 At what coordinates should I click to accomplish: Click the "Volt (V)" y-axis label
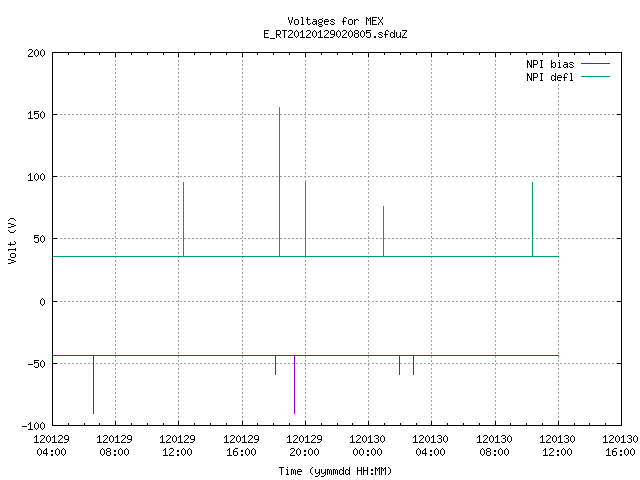(x=12, y=240)
